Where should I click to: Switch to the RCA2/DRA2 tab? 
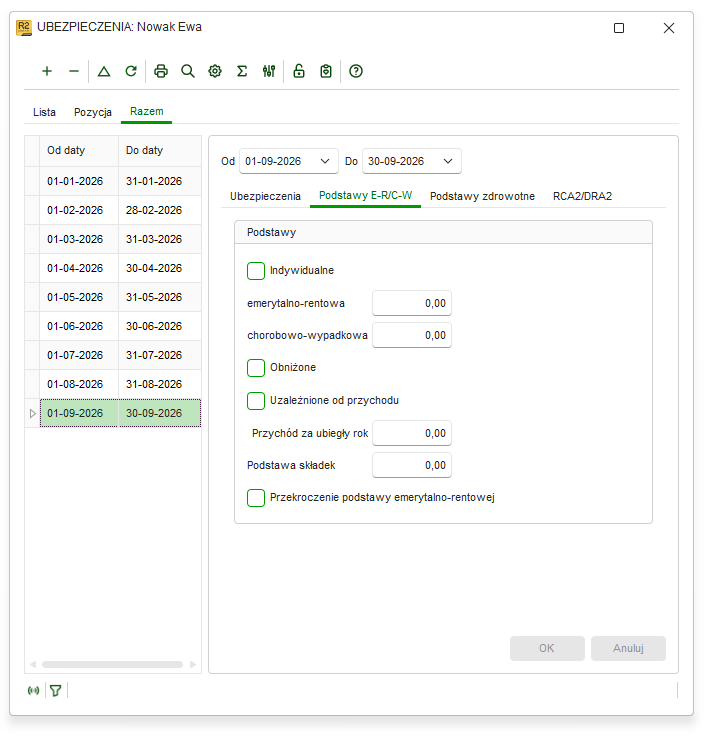point(582,196)
